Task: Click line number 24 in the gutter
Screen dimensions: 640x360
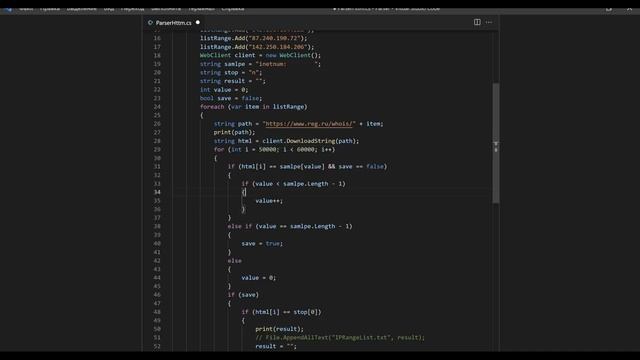Action: (157, 107)
